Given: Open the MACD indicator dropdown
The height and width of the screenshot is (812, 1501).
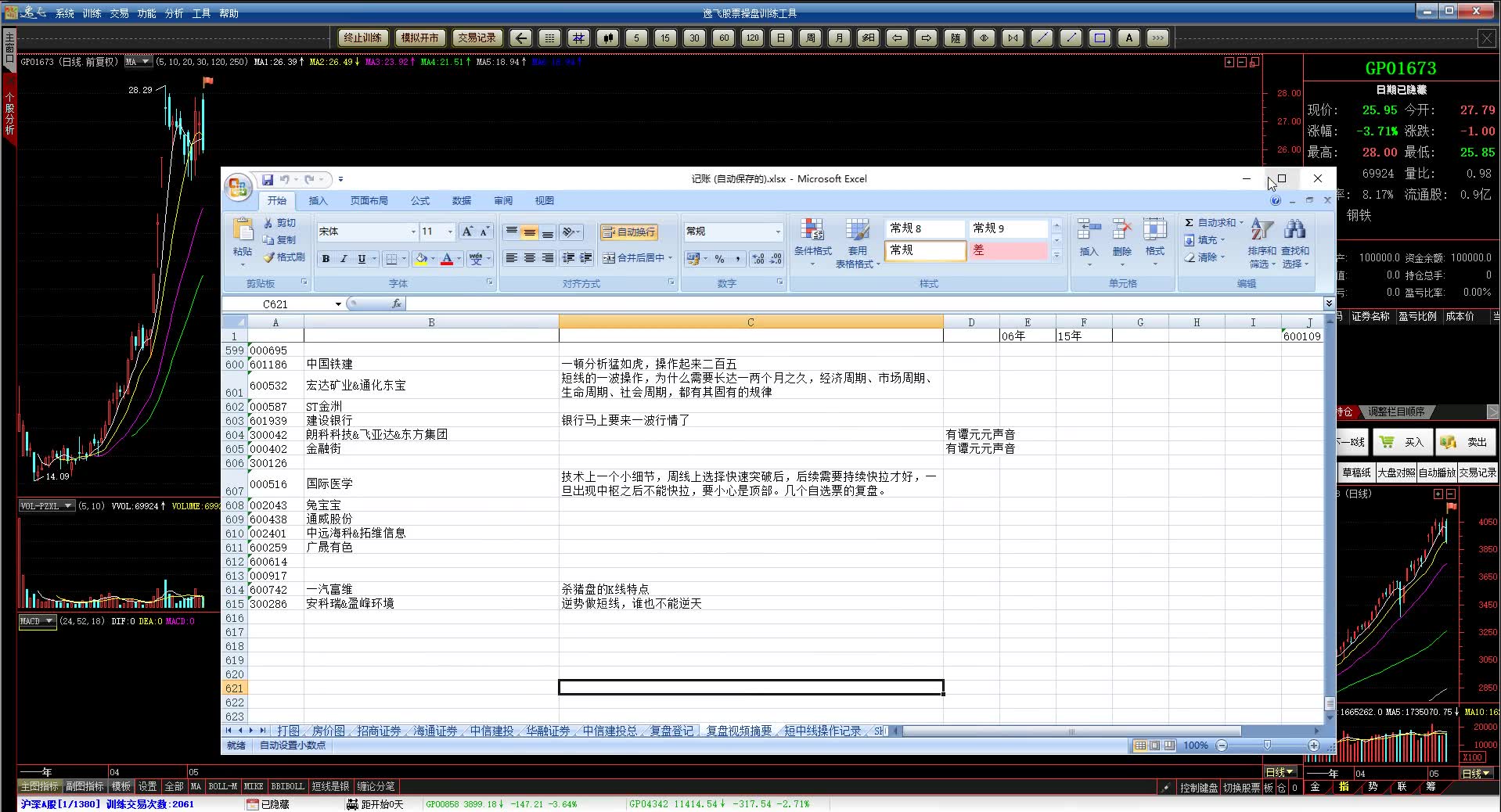Looking at the screenshot, I should tap(50, 621).
